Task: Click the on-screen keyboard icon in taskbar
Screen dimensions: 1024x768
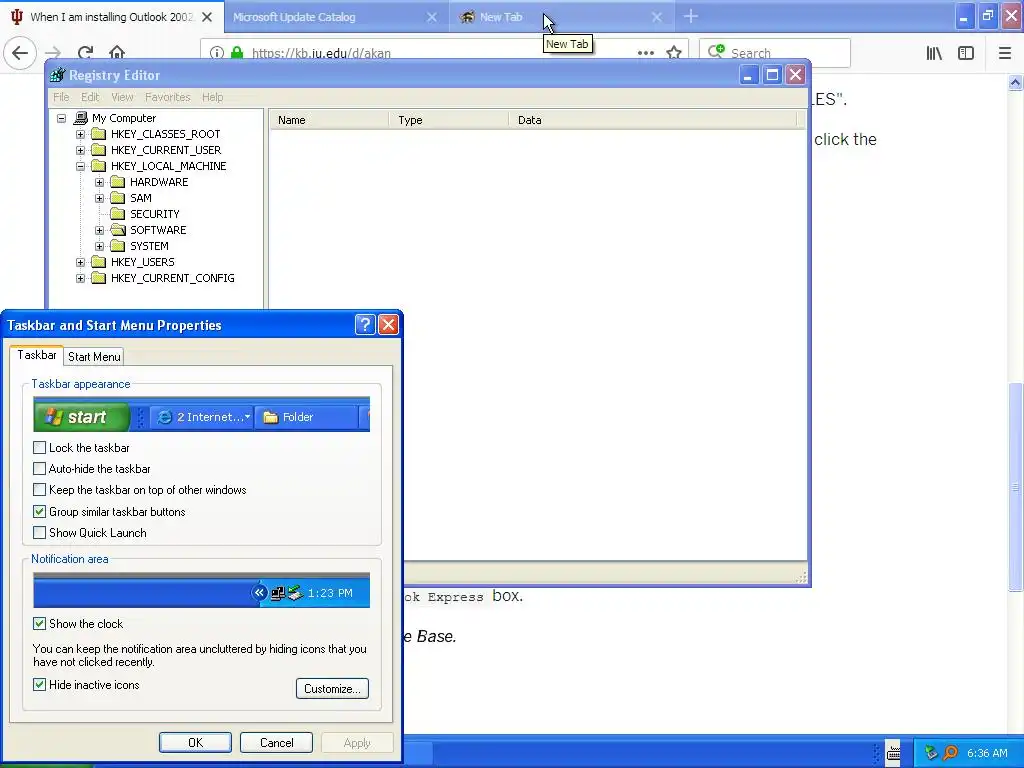Action: 893,753
